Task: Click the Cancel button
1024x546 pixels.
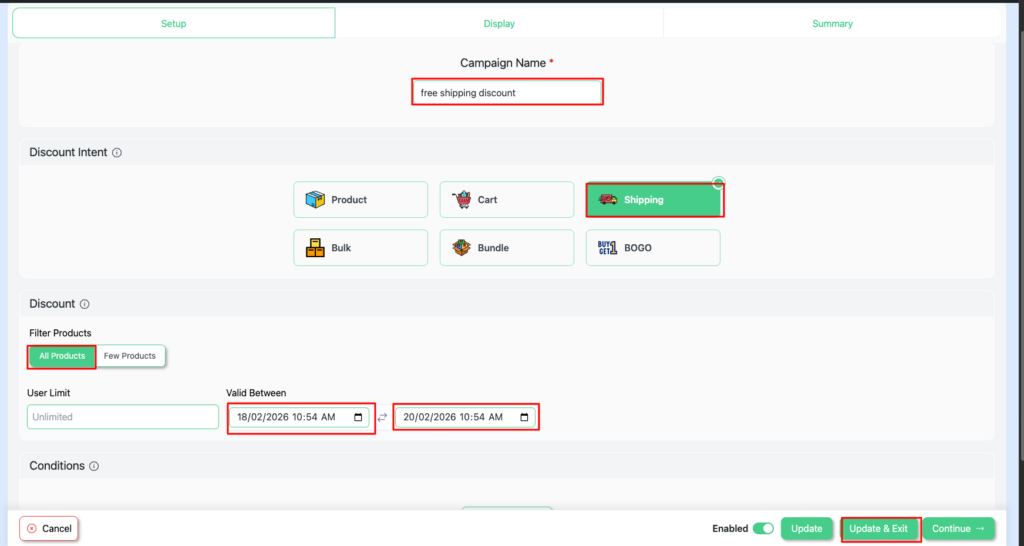Action: [x=49, y=528]
